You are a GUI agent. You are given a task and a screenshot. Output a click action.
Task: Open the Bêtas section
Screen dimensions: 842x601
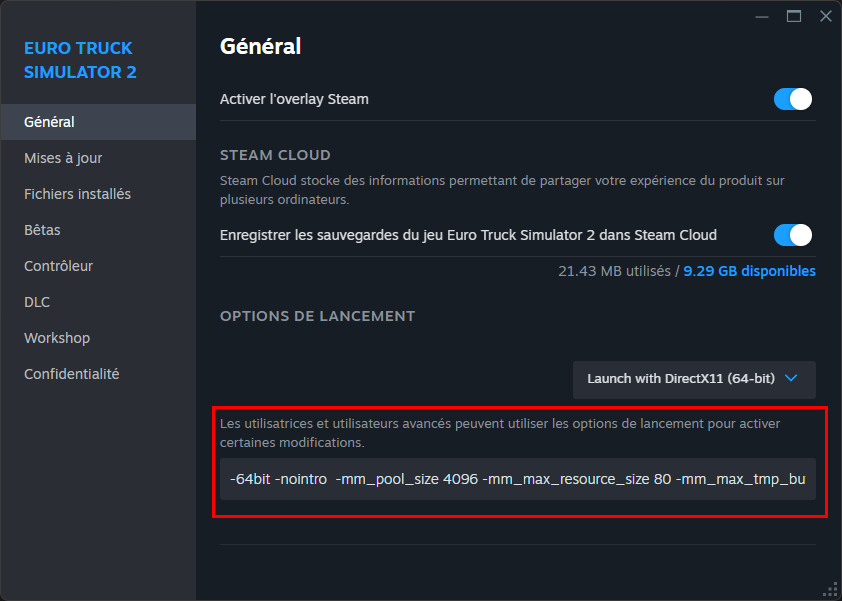(98, 230)
